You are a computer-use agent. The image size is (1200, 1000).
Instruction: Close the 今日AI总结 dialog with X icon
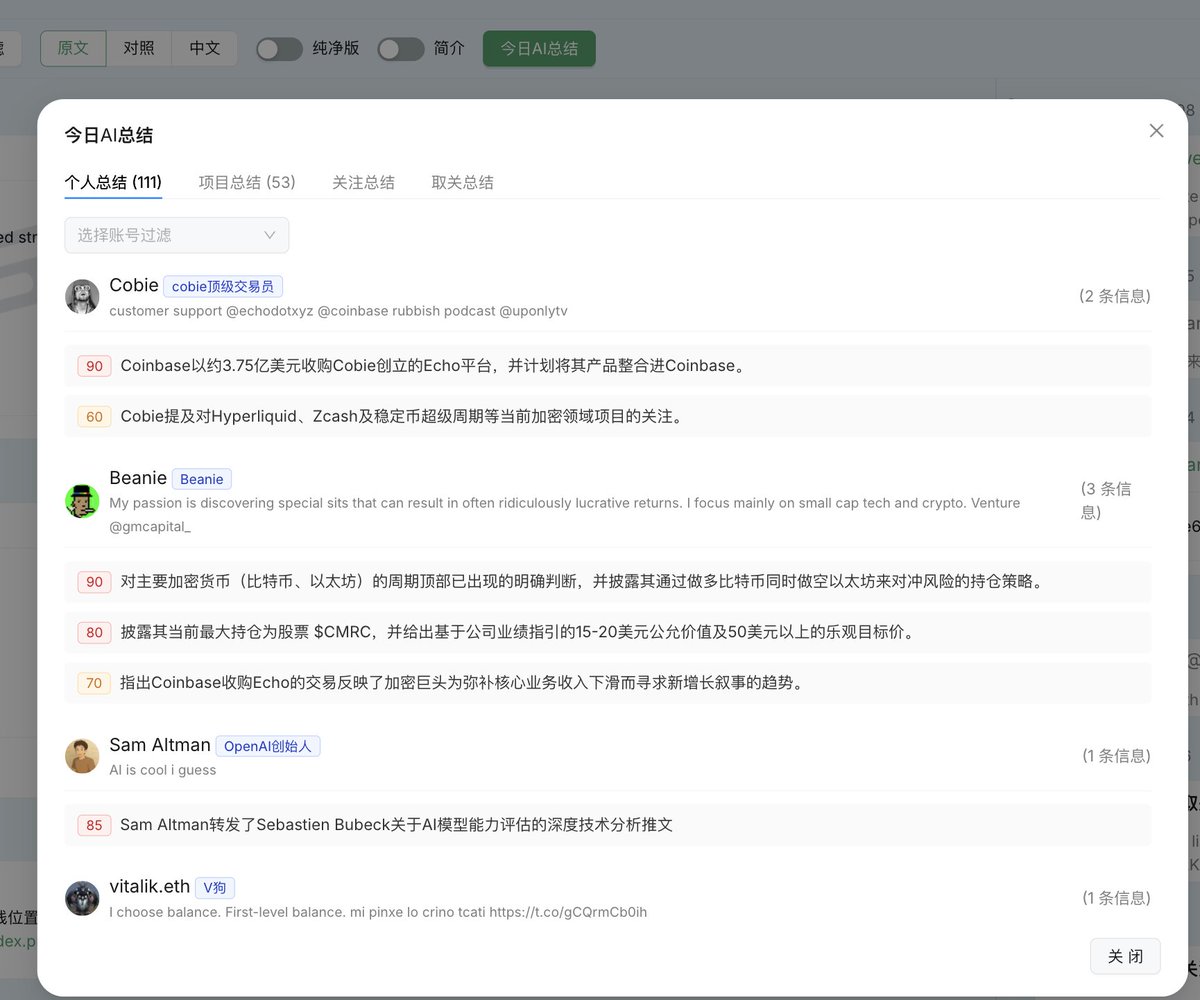tap(1156, 131)
